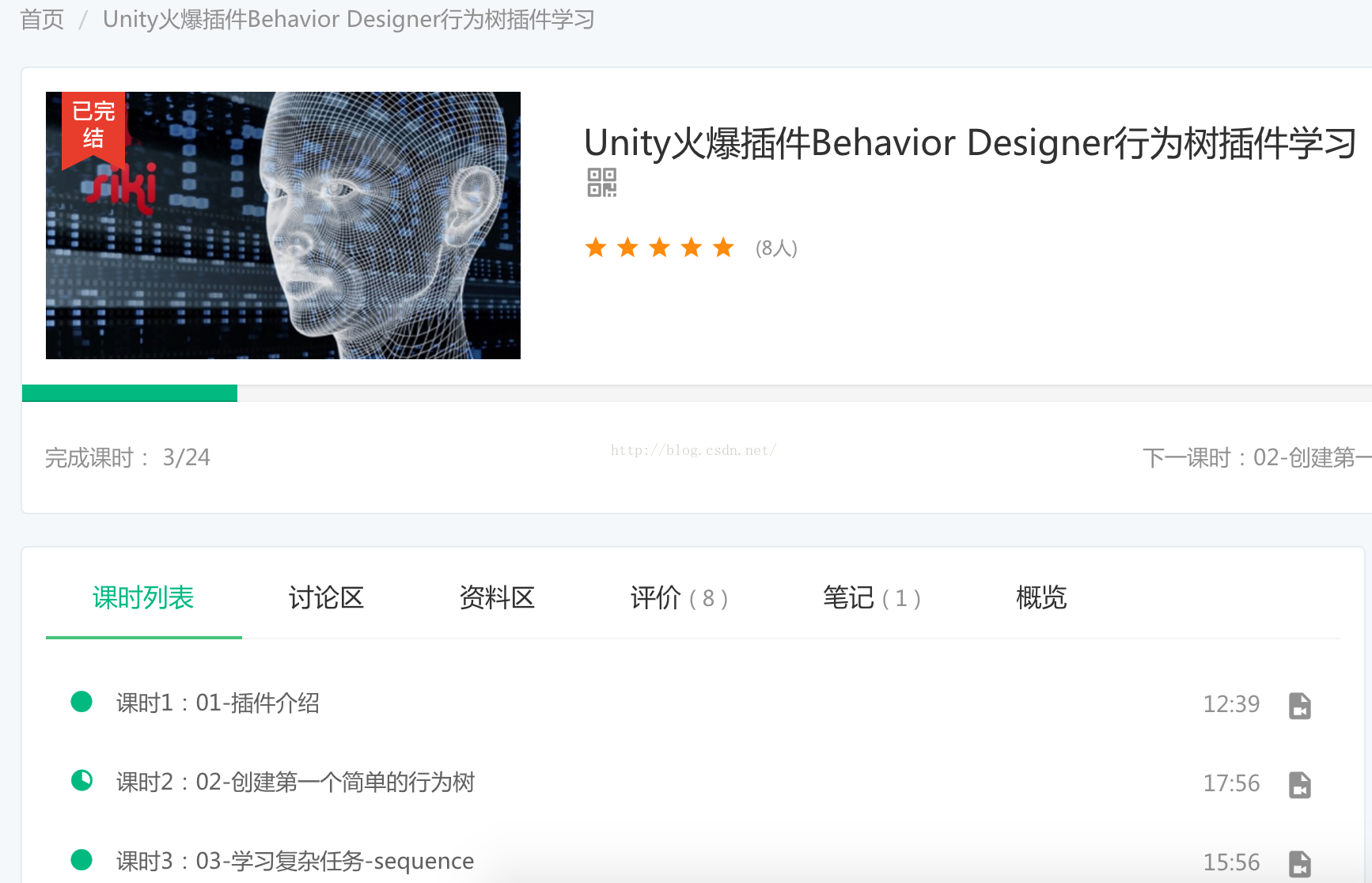Click the first rating star
The width and height of the screenshot is (1372, 883).
click(x=596, y=248)
